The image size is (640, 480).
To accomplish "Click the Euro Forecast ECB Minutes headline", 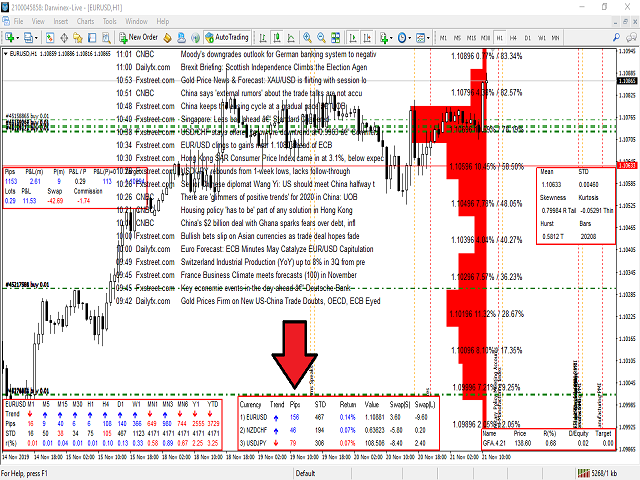I will coord(277,249).
